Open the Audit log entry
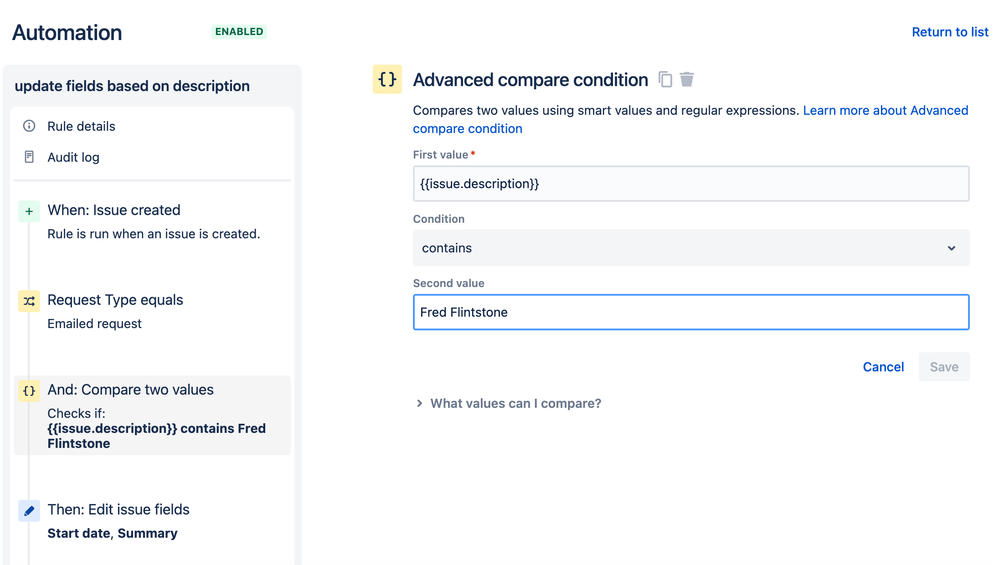 [x=73, y=157]
